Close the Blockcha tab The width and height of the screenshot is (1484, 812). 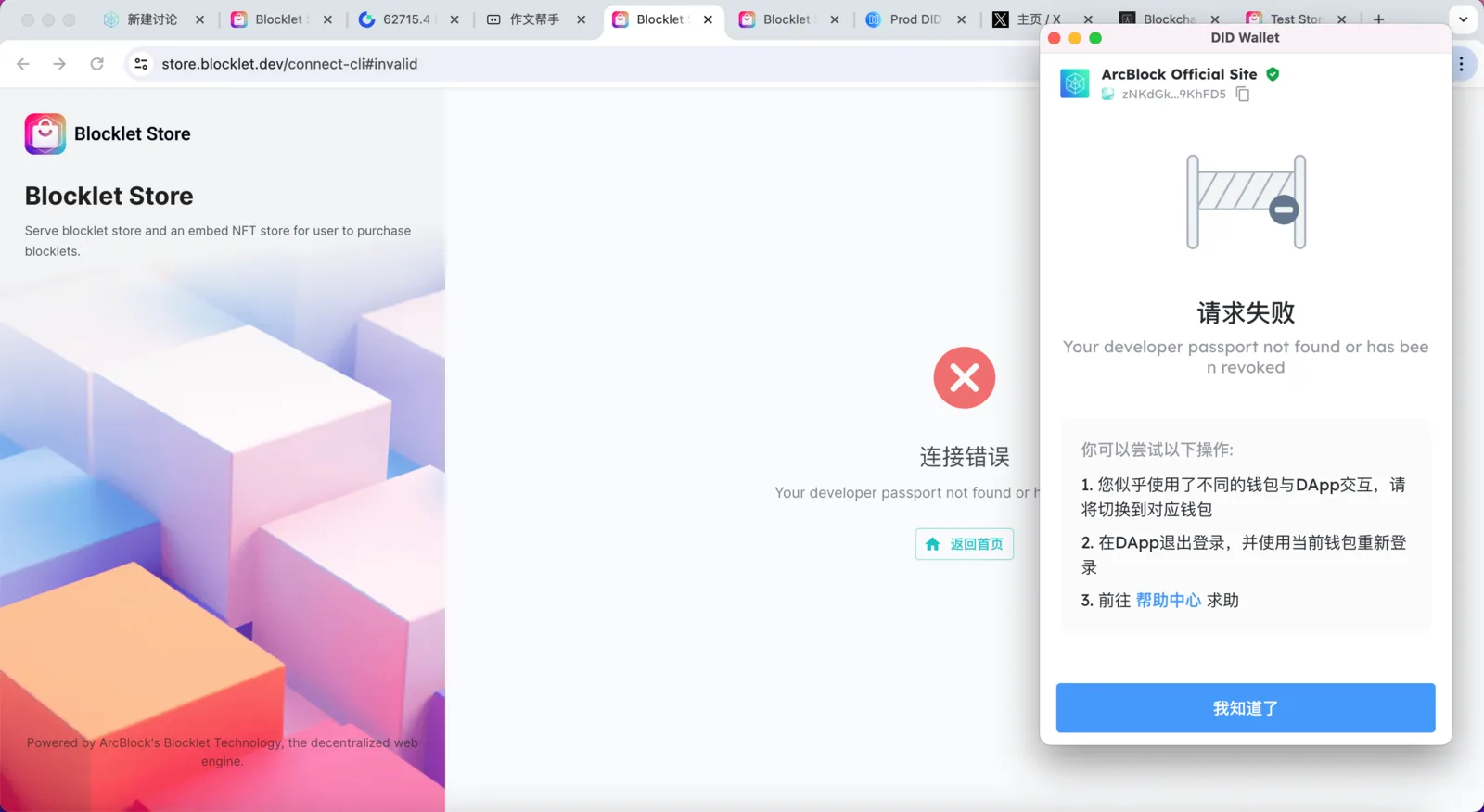tap(1215, 19)
